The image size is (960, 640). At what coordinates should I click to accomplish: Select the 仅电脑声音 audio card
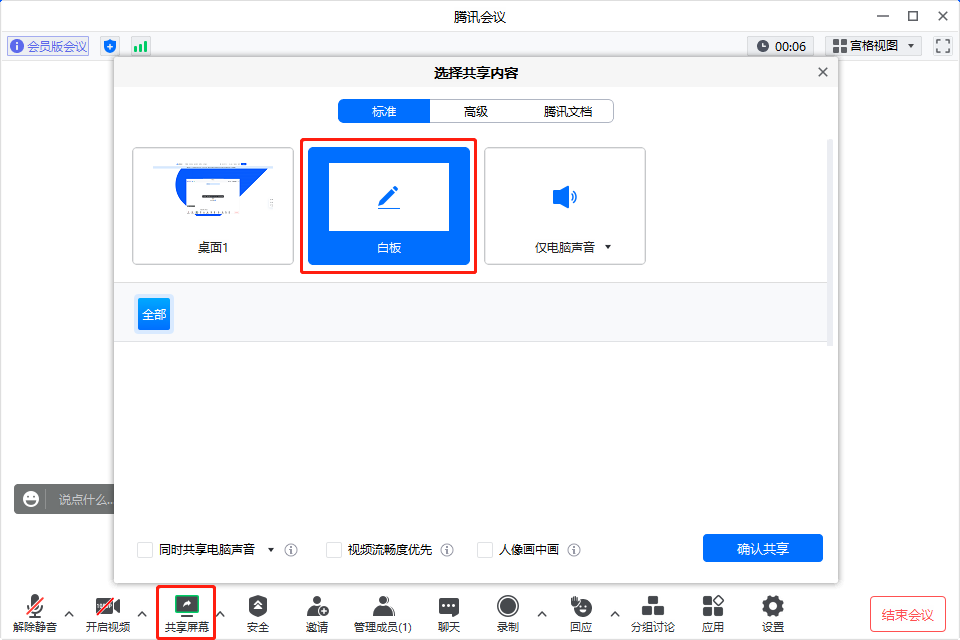pos(564,206)
